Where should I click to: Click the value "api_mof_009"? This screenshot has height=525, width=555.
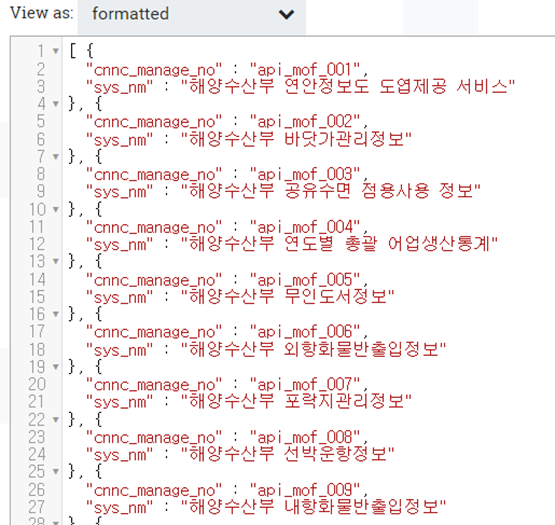(305, 491)
